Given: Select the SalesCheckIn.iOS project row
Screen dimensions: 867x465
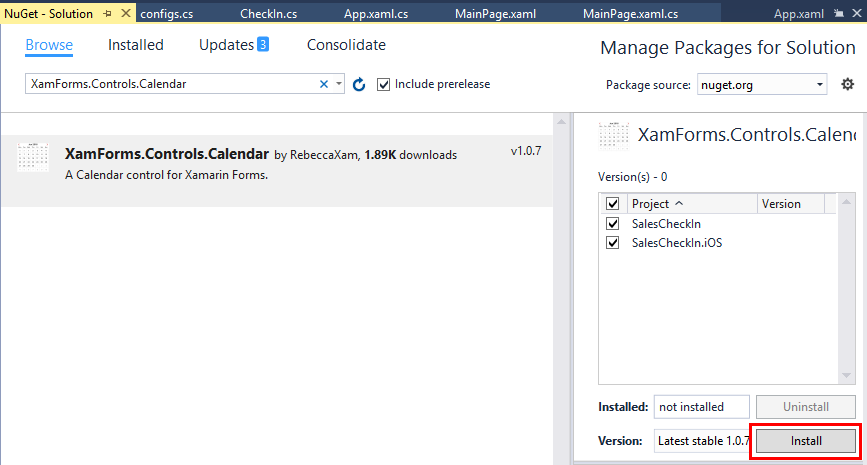Looking at the screenshot, I should click(718, 243).
